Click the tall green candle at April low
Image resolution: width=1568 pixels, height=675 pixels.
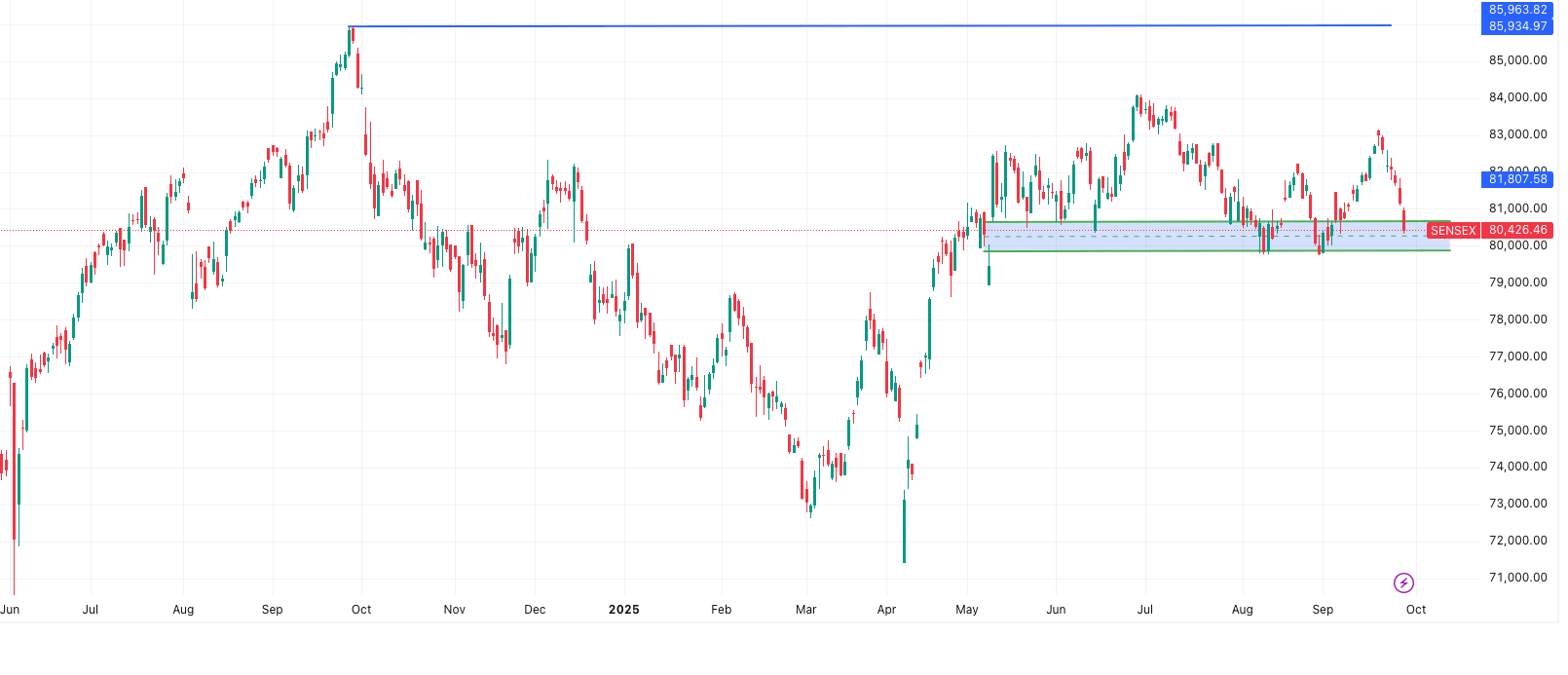pyautogui.click(x=904, y=531)
